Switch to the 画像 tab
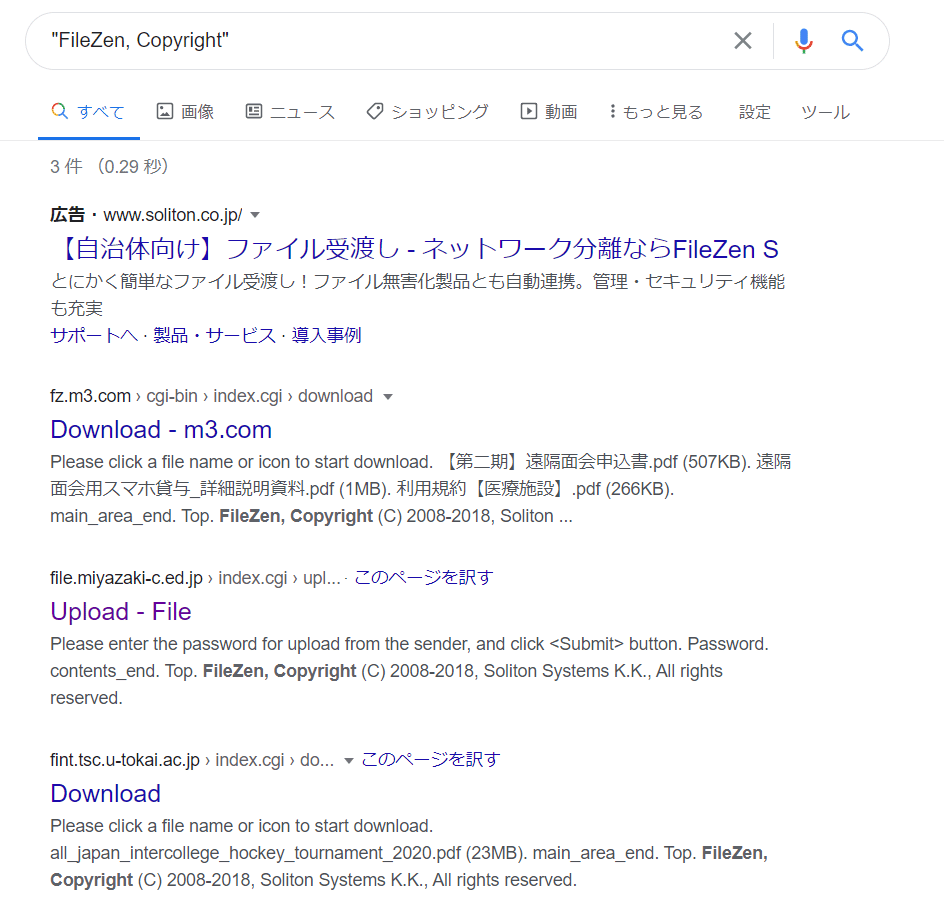 click(x=185, y=112)
